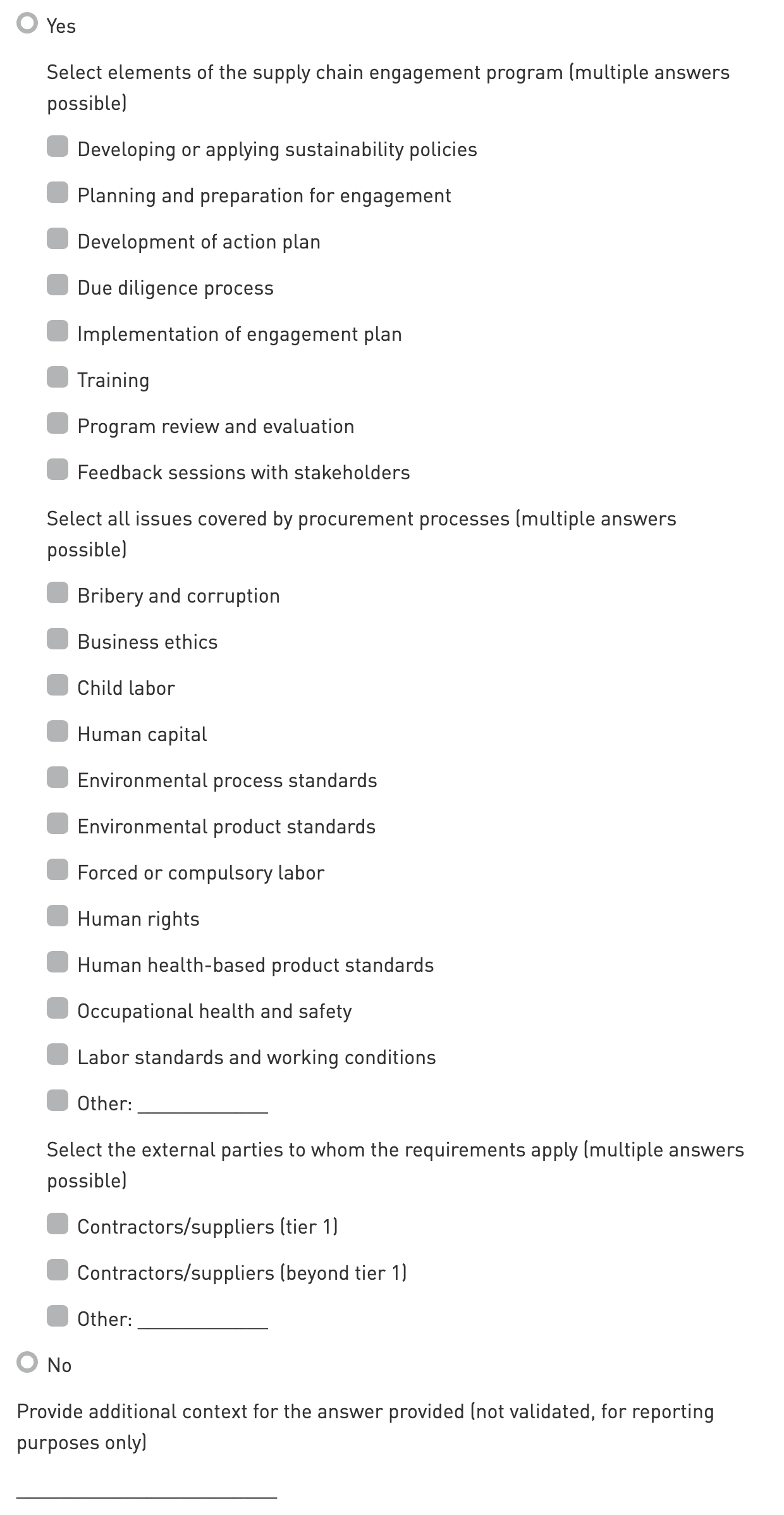The height and width of the screenshot is (1515, 784).
Task: Tick Feedback sessions with stakeholders
Action: (58, 470)
